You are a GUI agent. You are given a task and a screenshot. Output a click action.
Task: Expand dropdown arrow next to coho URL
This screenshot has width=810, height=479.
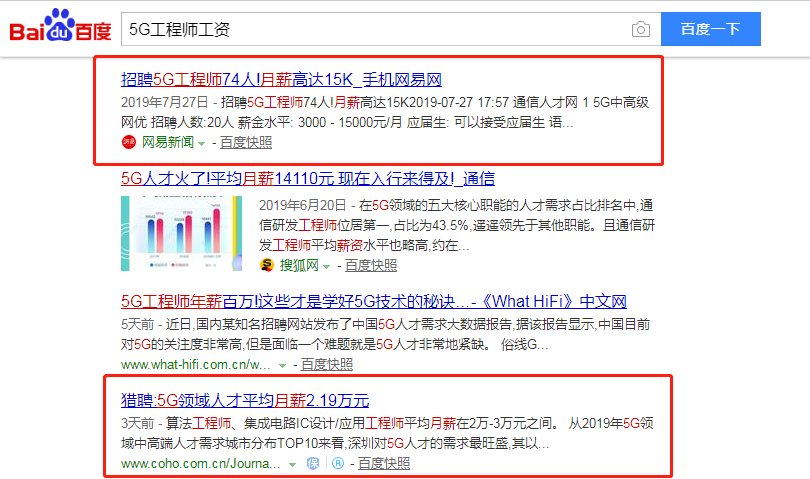[292, 465]
